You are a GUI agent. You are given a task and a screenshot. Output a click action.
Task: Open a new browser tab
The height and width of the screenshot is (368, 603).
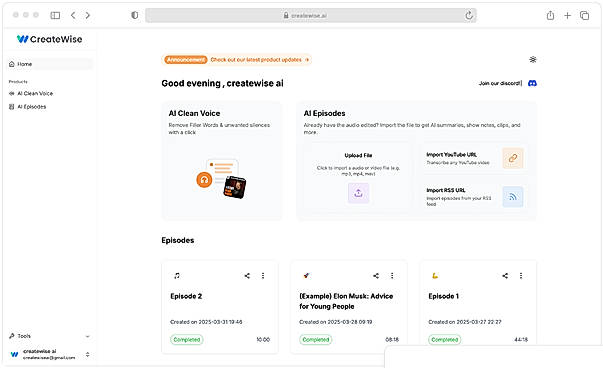tap(567, 15)
